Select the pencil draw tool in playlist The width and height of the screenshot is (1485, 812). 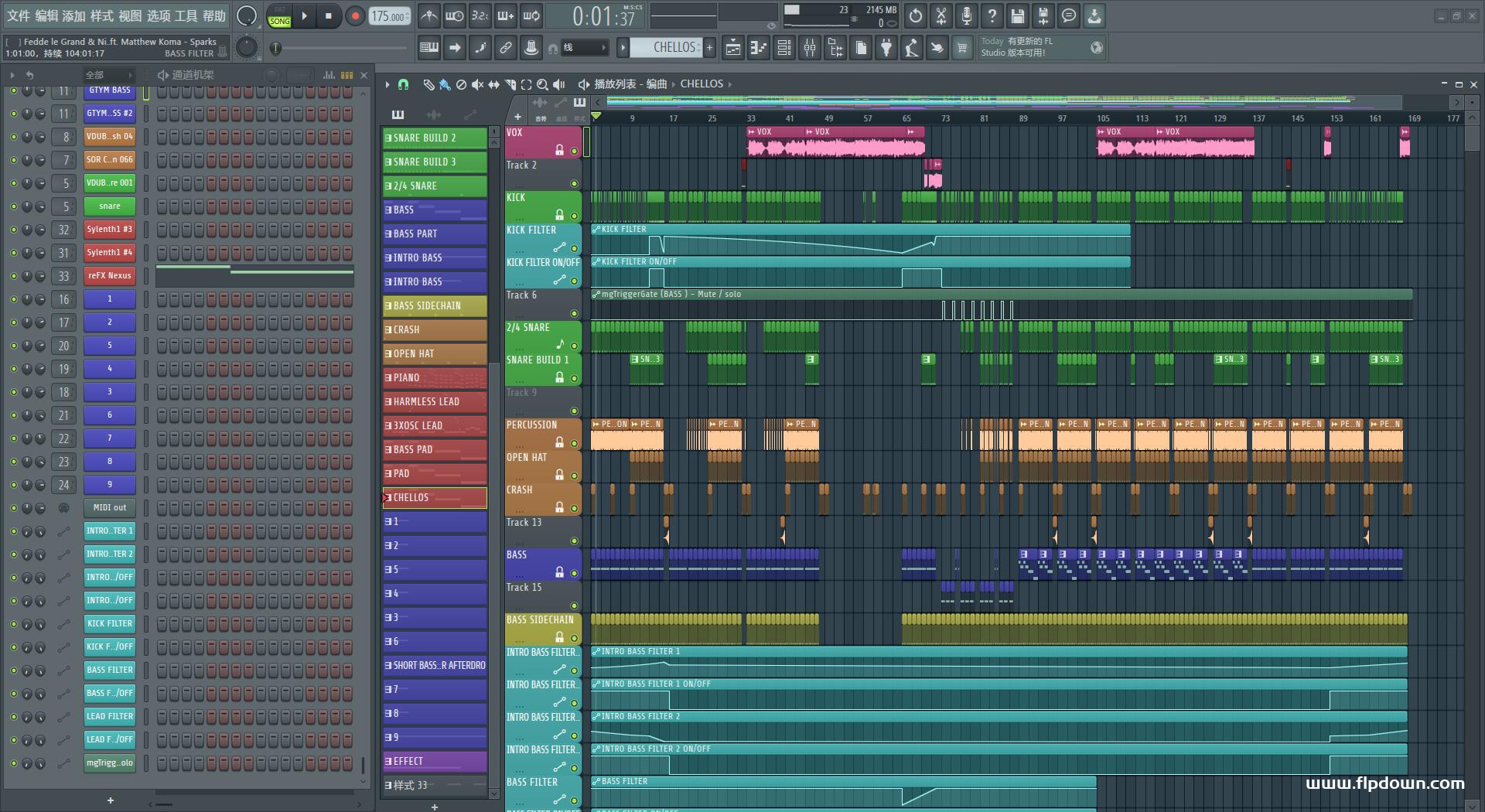(x=428, y=84)
